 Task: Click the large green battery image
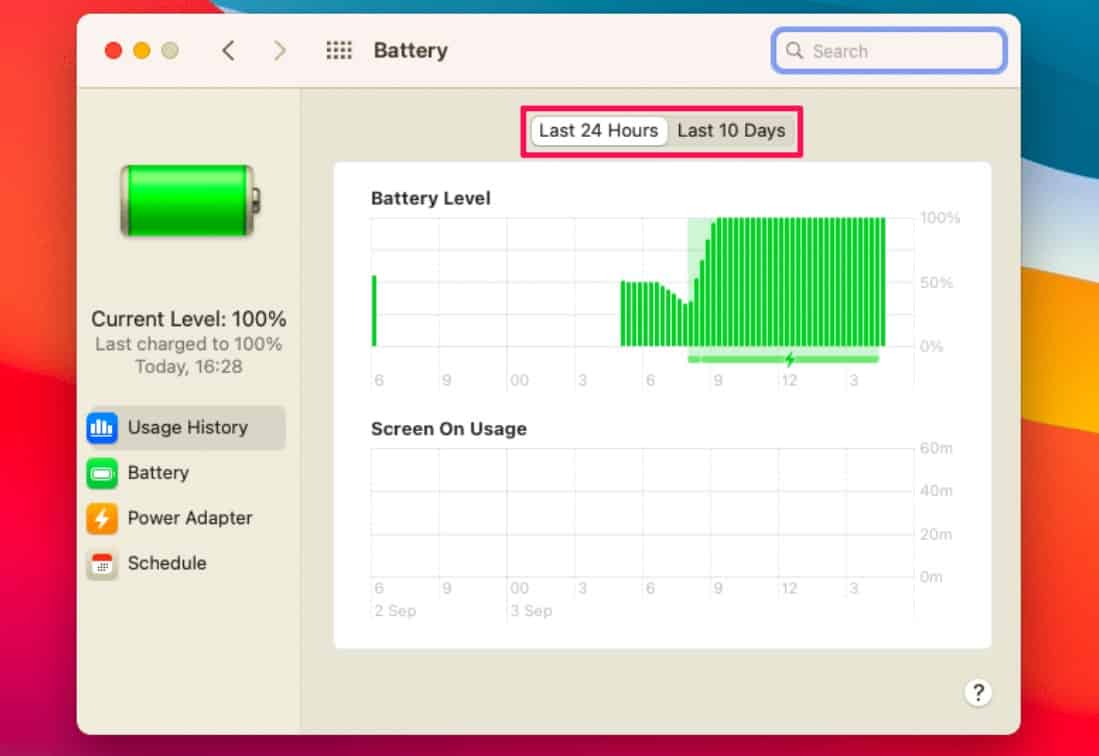[188, 200]
